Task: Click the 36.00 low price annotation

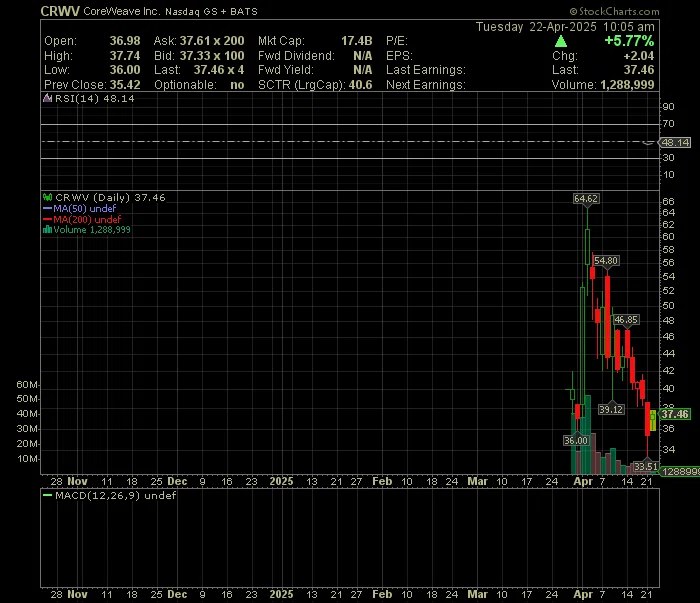Action: [x=576, y=441]
